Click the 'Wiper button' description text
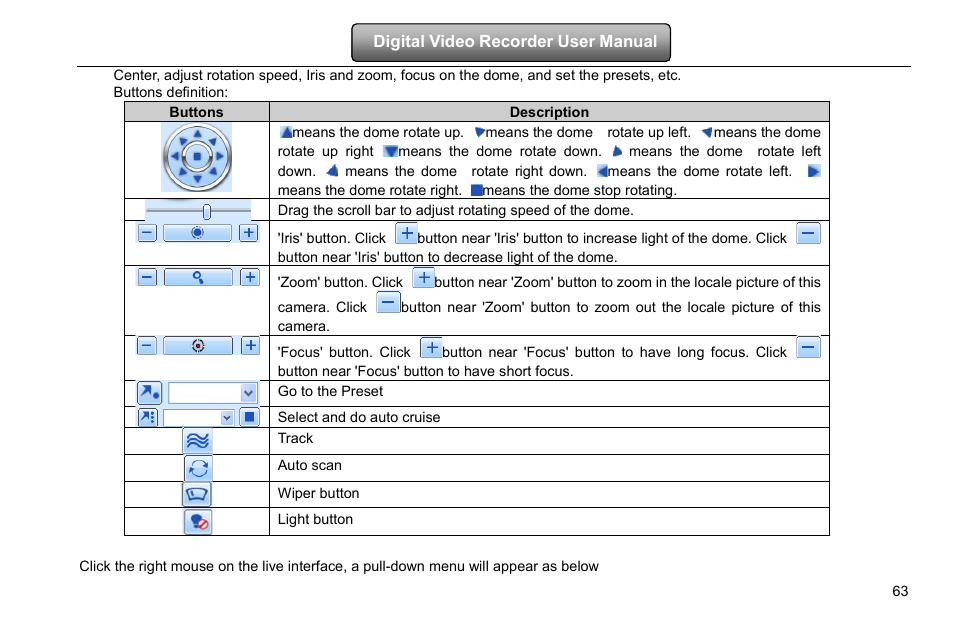 pos(318,493)
